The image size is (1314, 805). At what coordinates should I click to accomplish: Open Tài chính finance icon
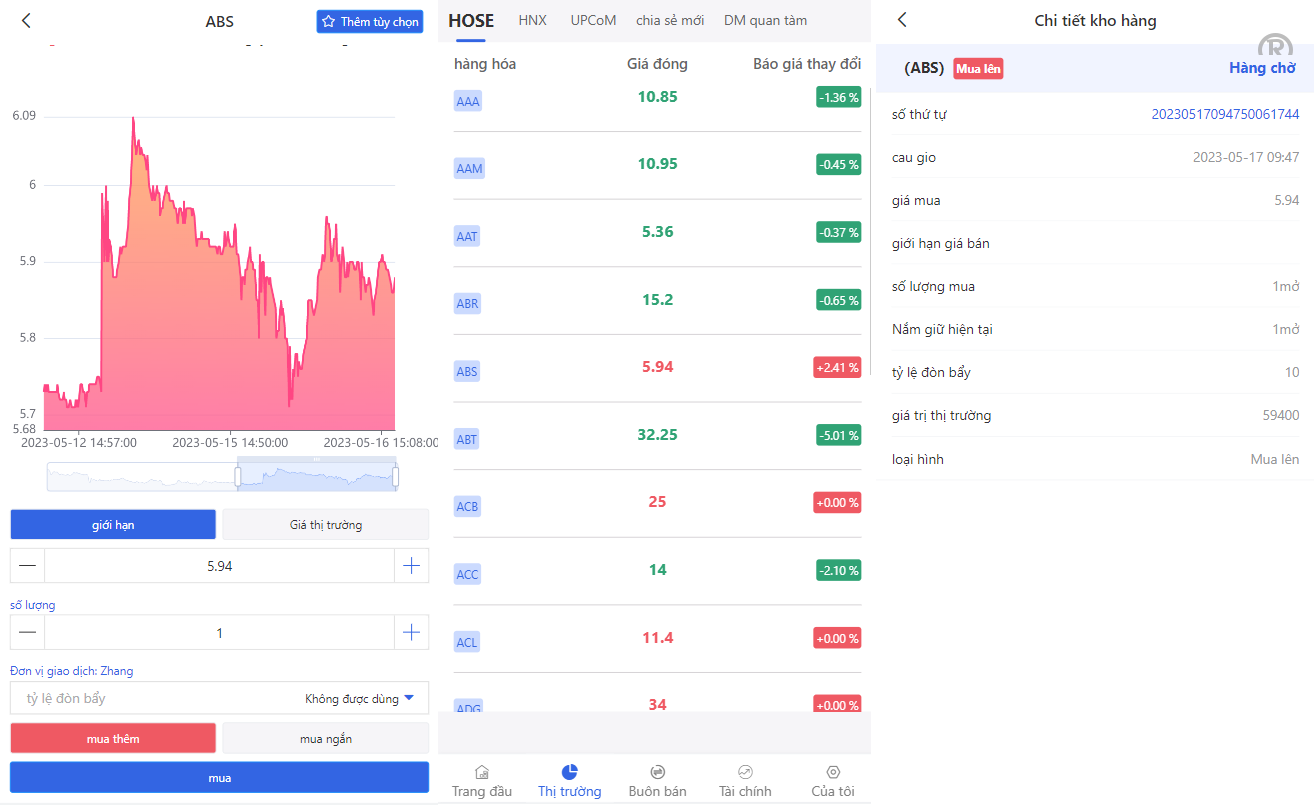[745, 772]
